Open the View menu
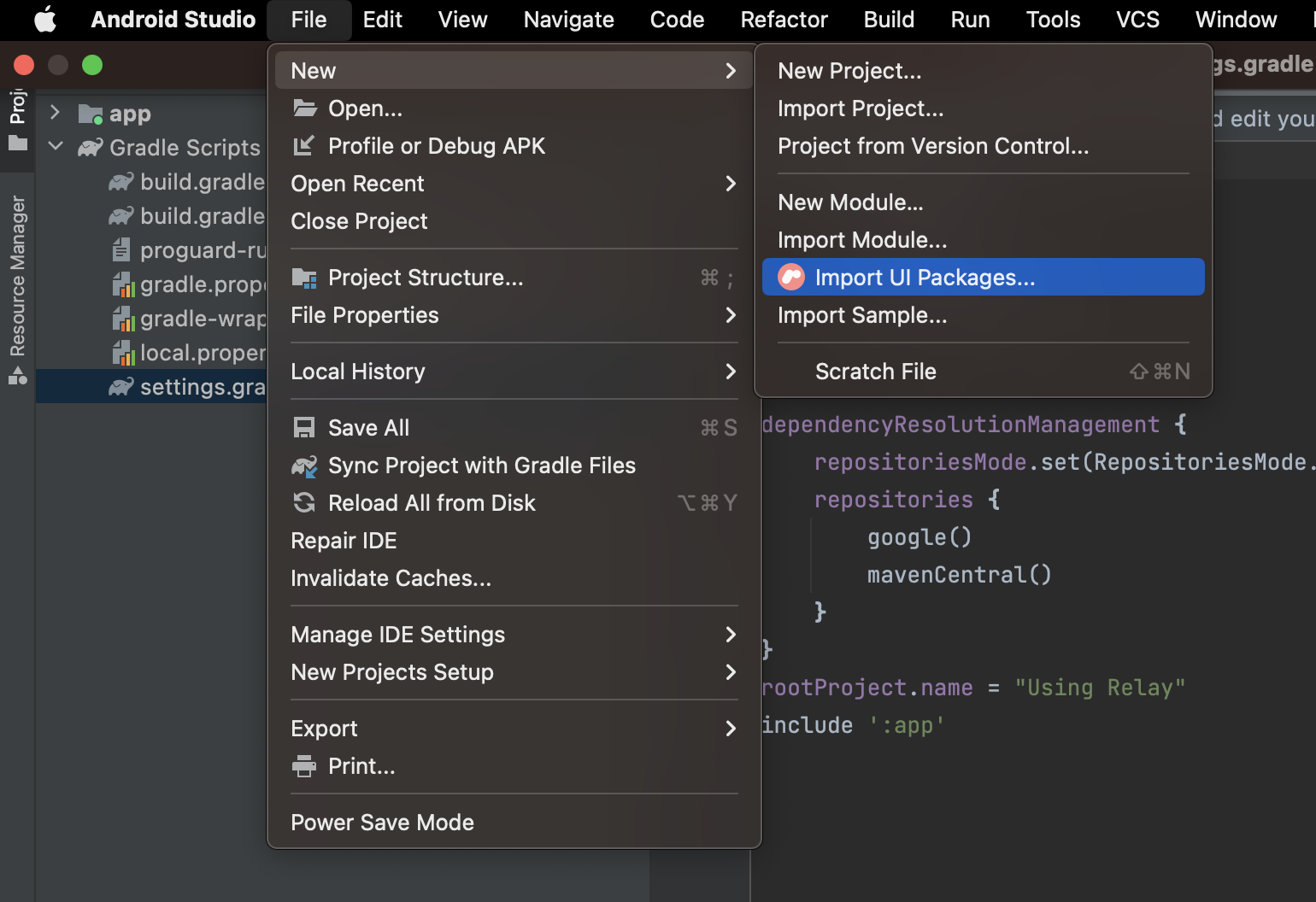 tap(462, 20)
